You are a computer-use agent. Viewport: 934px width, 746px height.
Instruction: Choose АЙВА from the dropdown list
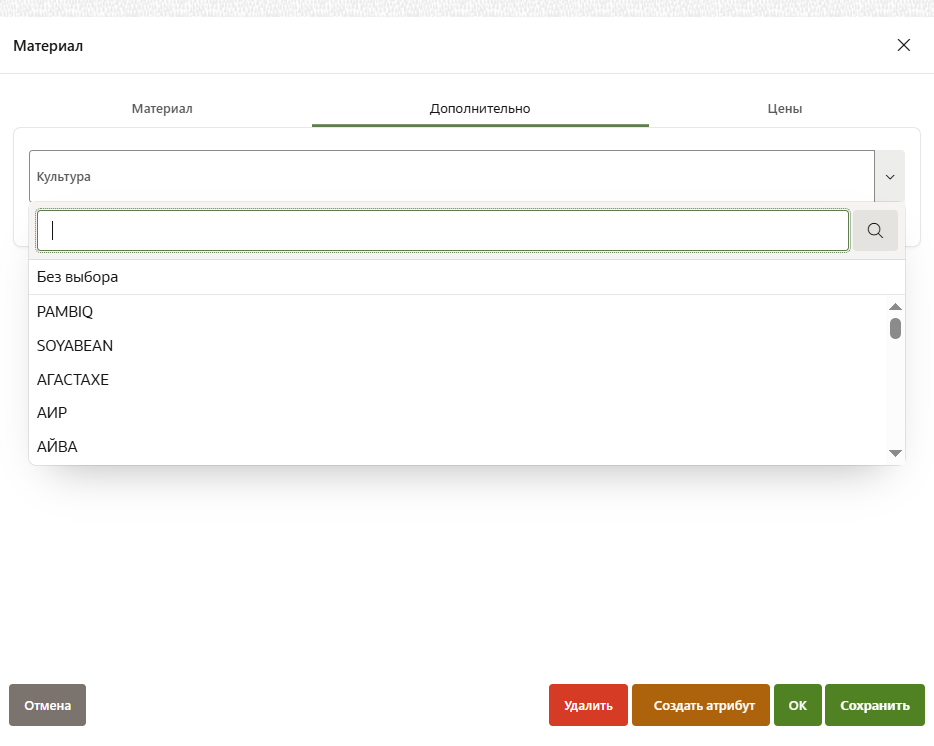57,447
